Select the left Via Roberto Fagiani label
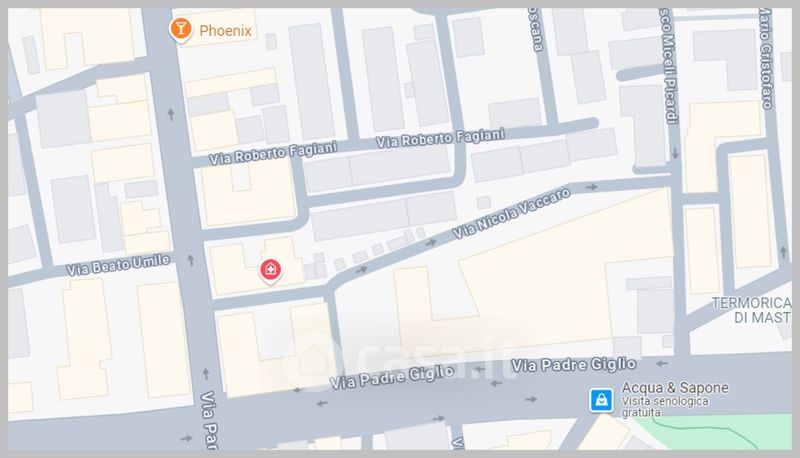 pyautogui.click(x=273, y=152)
